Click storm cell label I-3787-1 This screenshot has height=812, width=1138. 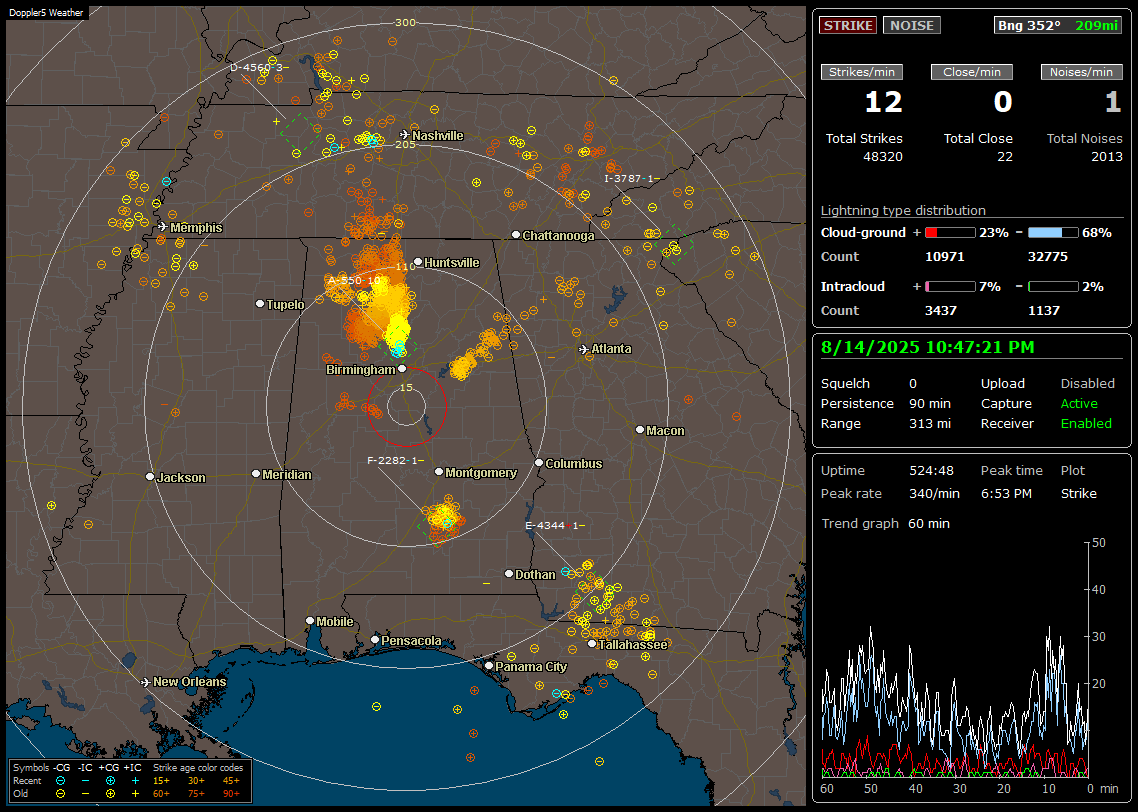tap(631, 179)
